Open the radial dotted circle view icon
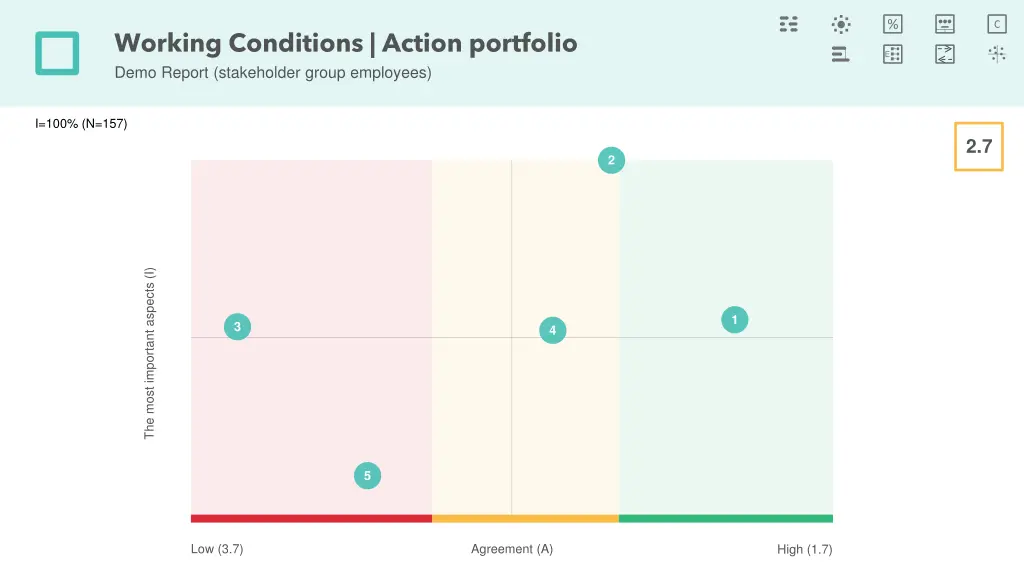This screenshot has height=576, width=1024. [x=841, y=24]
